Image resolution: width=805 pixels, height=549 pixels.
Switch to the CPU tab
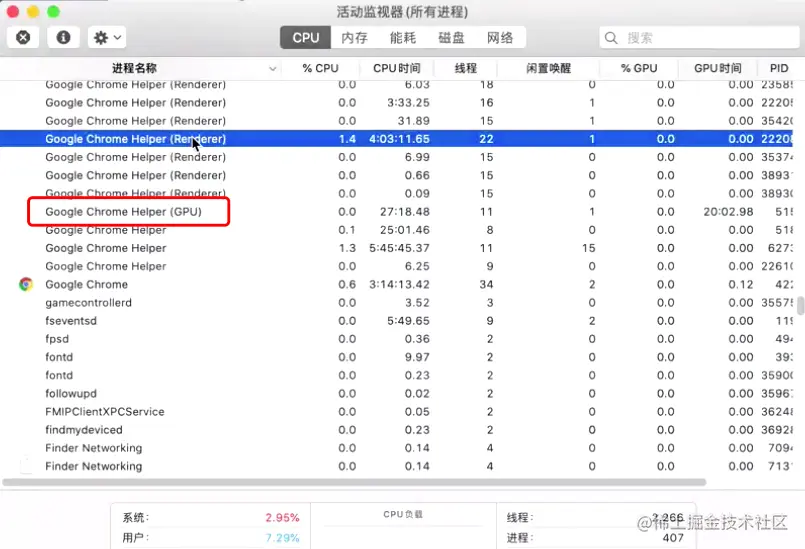[x=305, y=37]
